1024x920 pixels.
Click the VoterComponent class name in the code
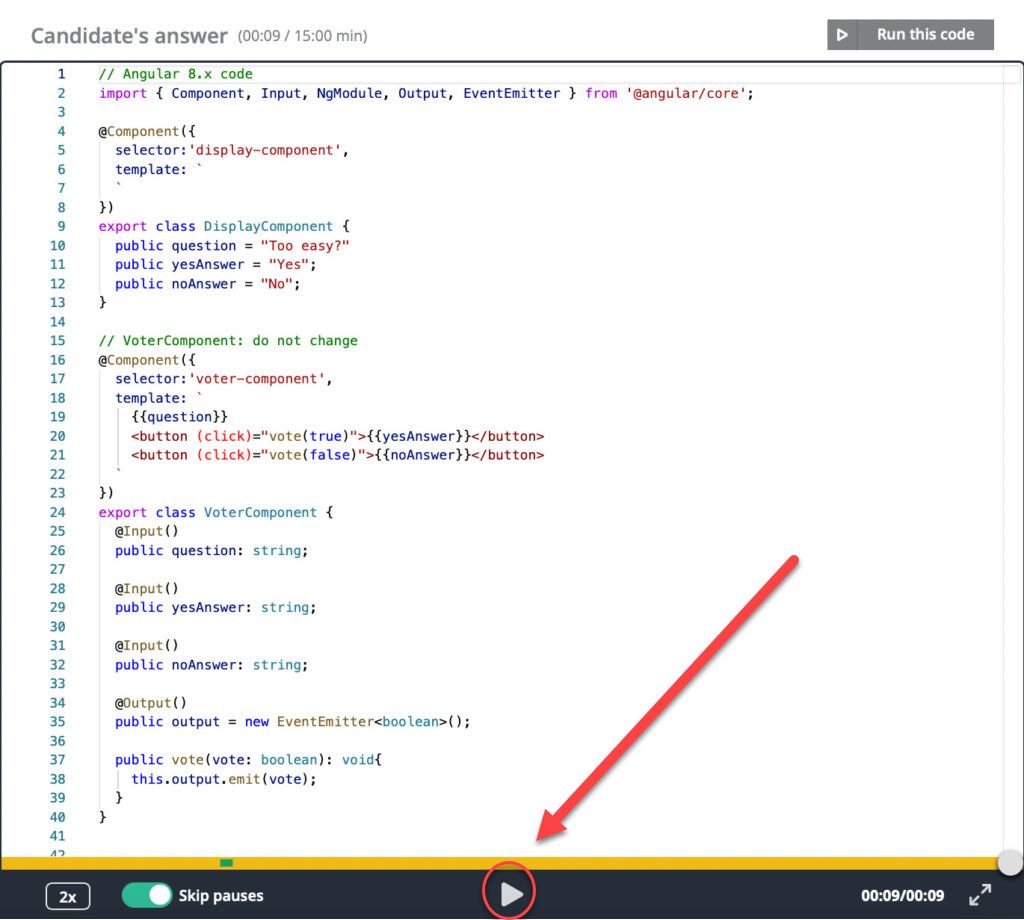click(x=260, y=512)
